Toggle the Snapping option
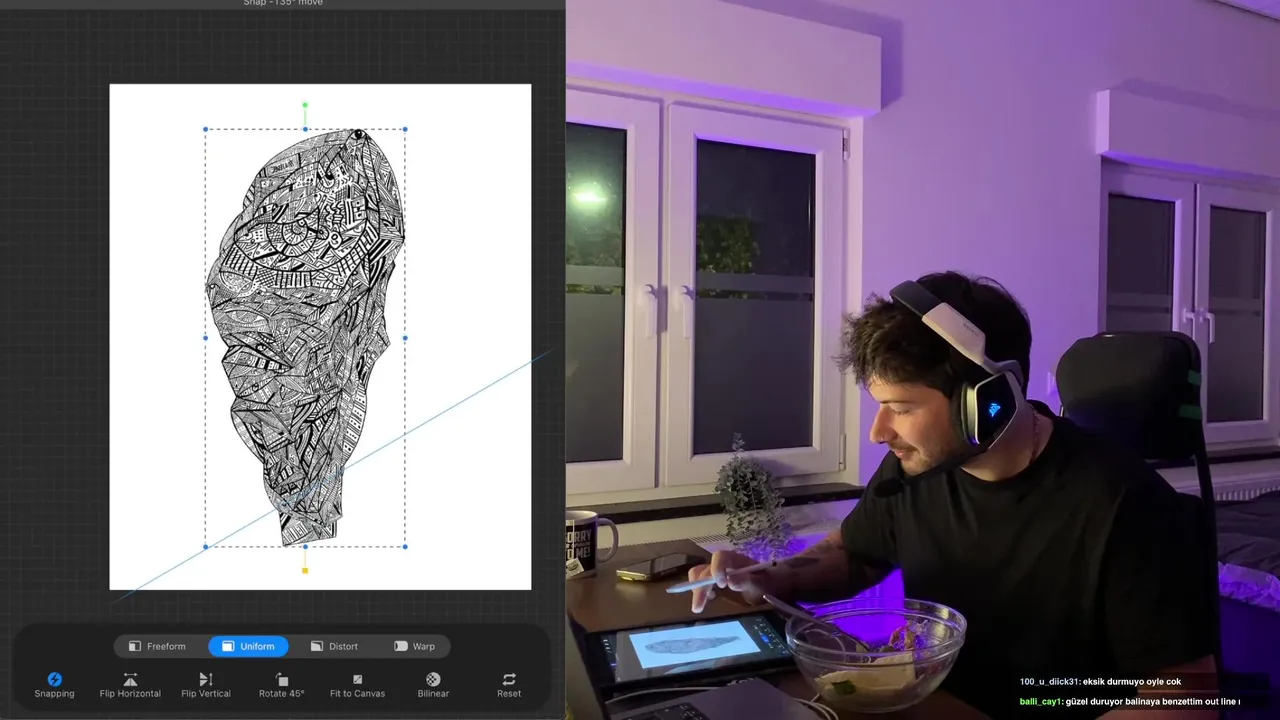The image size is (1280, 720). click(54, 685)
